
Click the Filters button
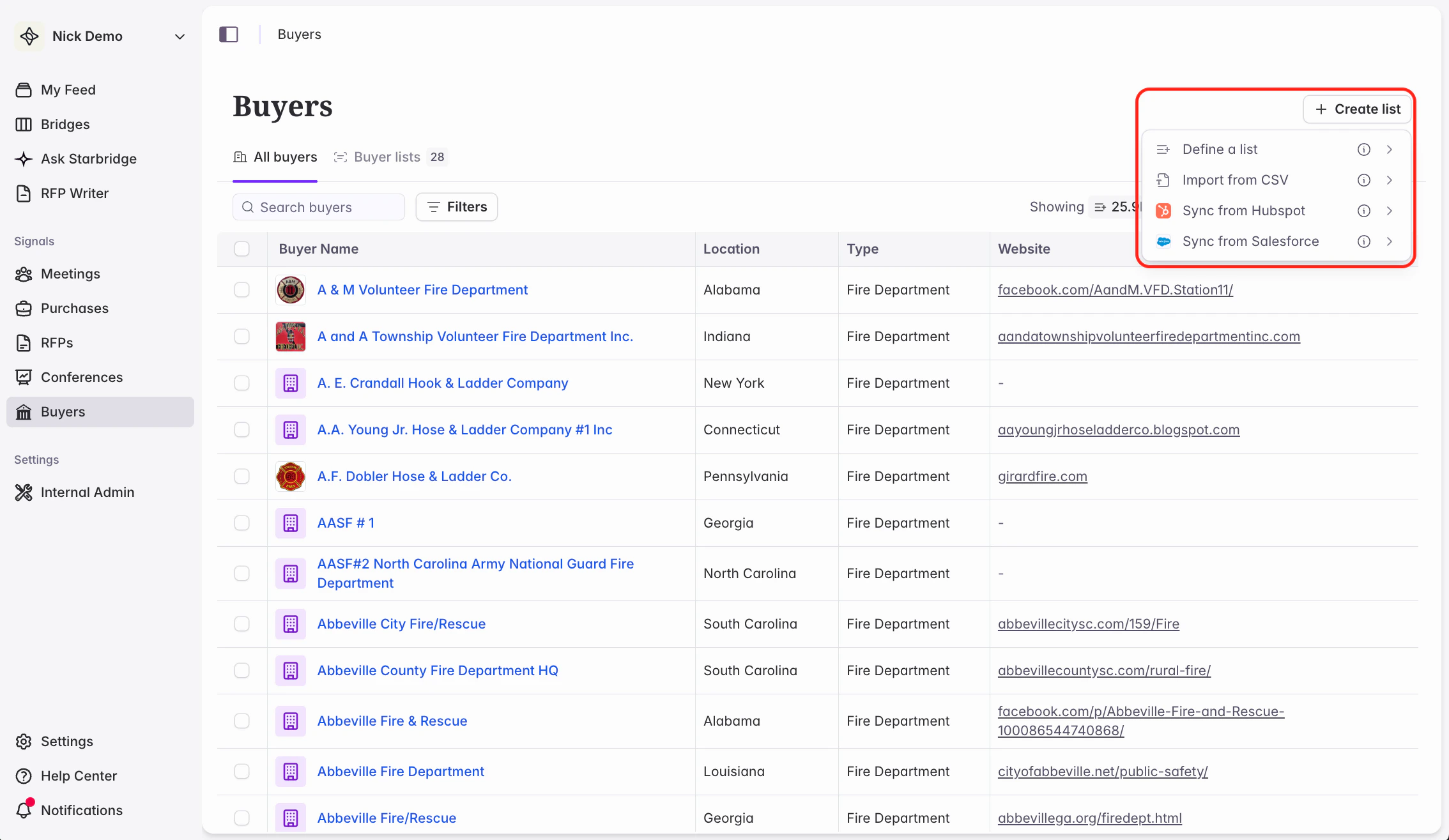[x=457, y=207]
